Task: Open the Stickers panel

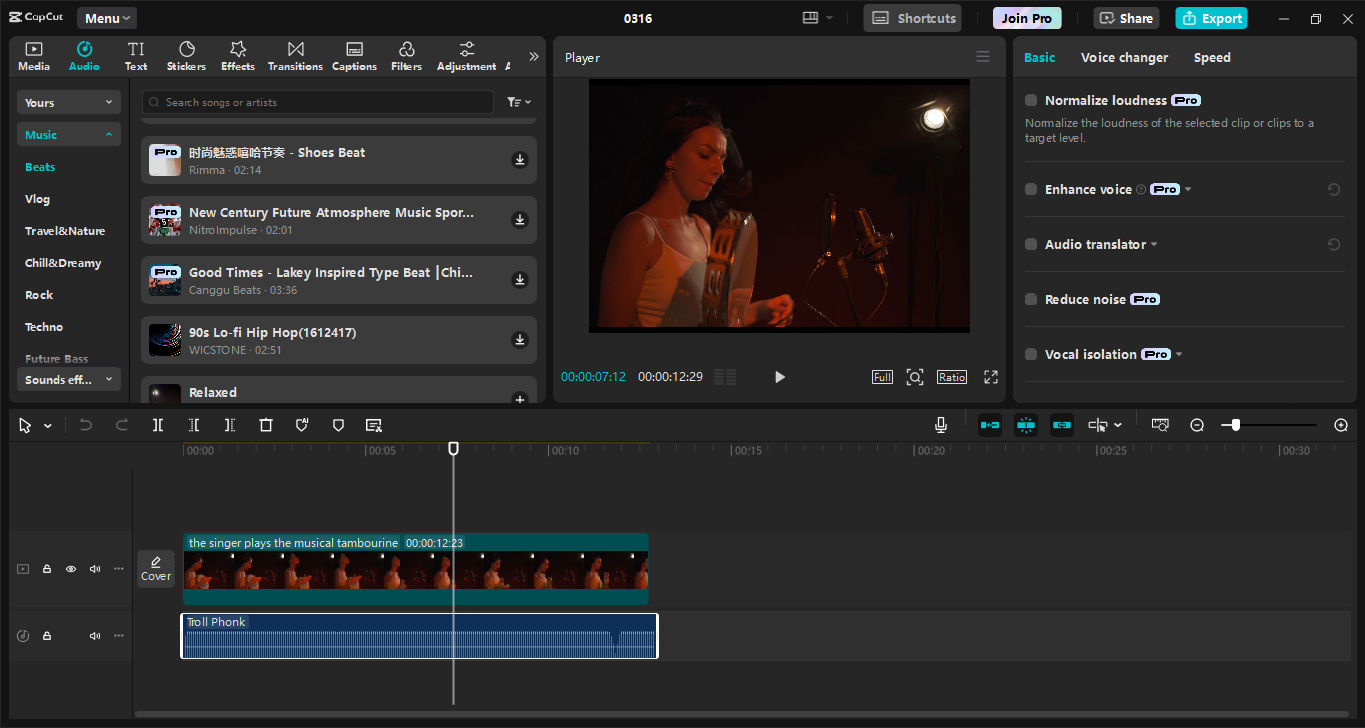Action: 186,55
